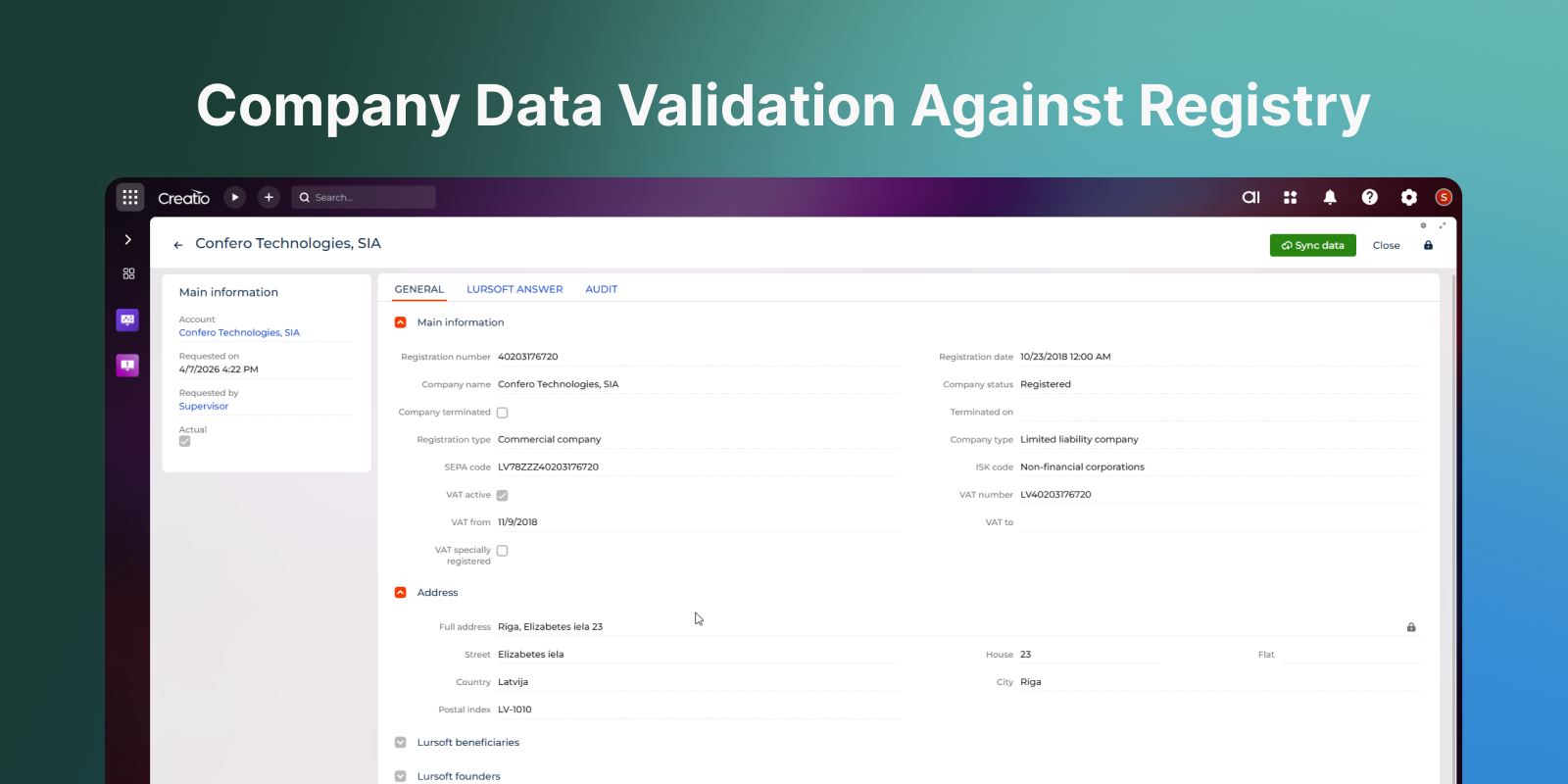Expand the Lursoft beneficiaries section

(401, 743)
